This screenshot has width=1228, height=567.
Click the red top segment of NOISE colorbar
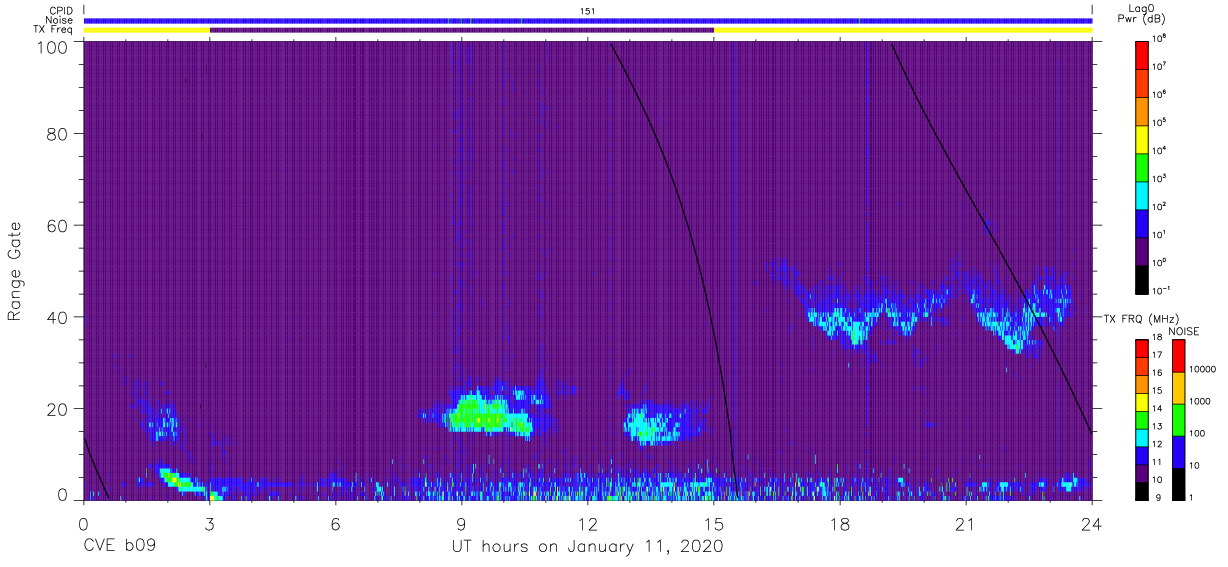click(x=1178, y=356)
